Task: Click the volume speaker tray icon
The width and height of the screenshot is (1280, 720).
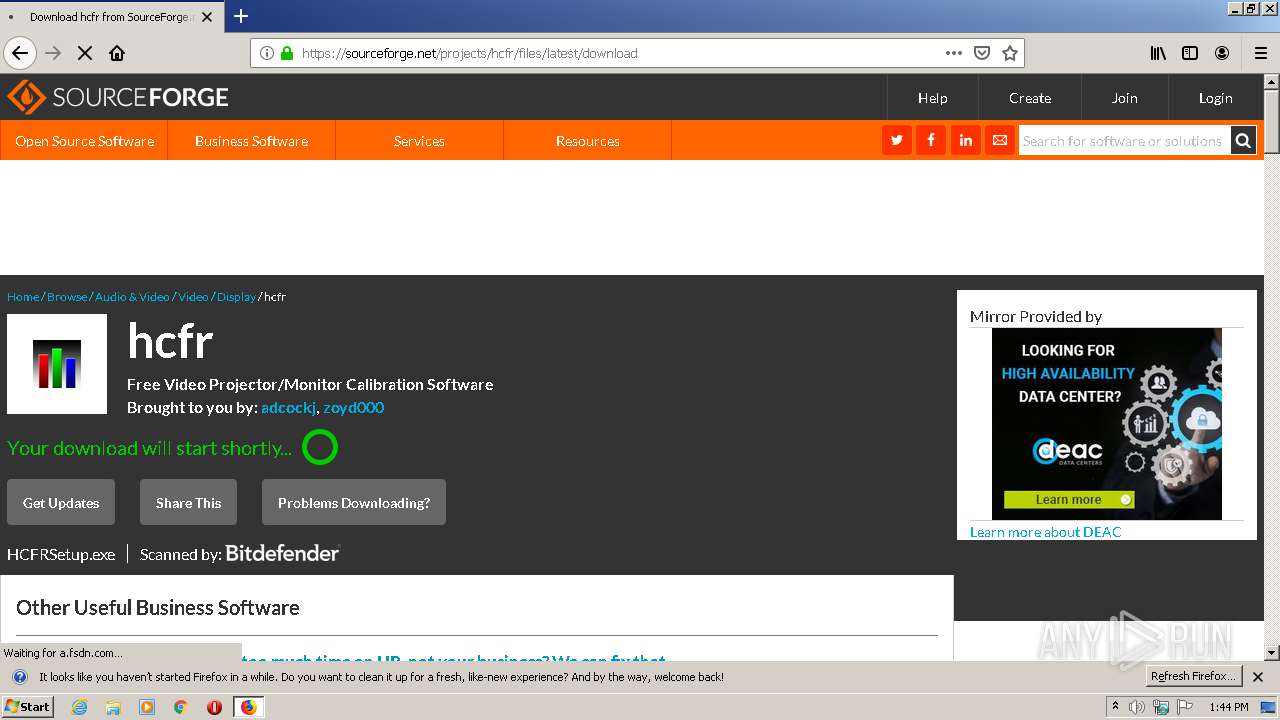Action: tap(1137, 707)
